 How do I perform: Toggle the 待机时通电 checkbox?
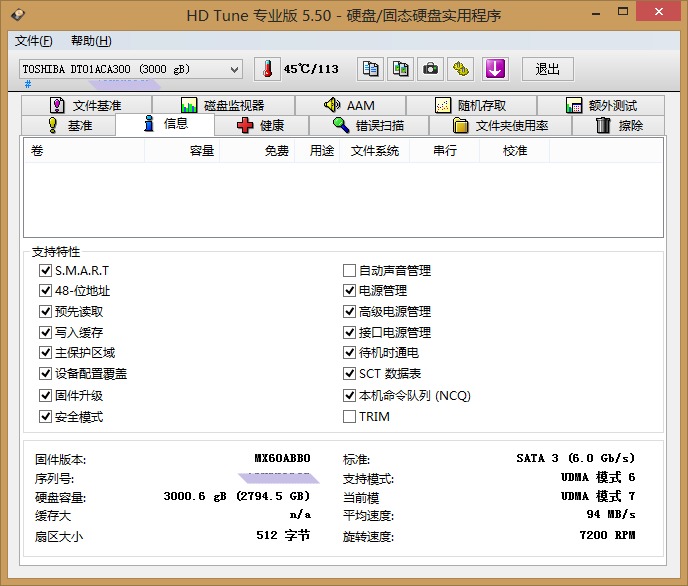click(349, 352)
